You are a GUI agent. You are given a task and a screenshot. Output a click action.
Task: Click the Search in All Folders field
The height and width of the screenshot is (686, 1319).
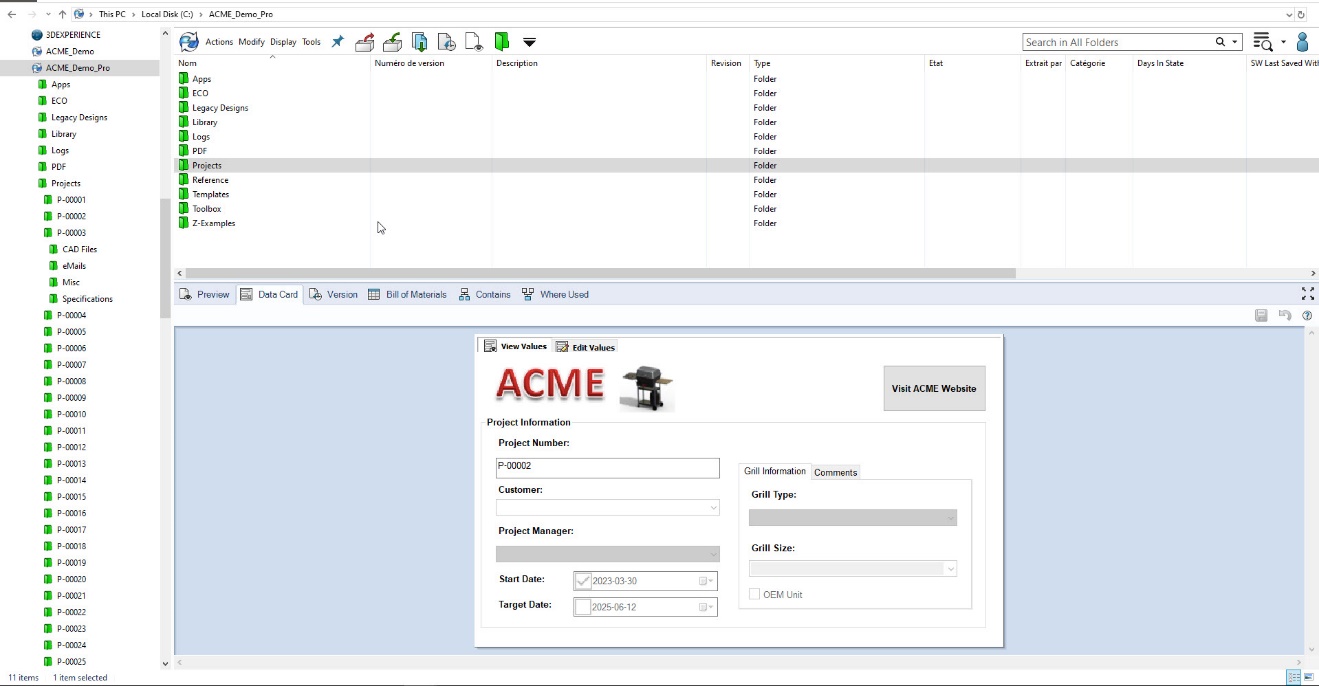click(1115, 42)
